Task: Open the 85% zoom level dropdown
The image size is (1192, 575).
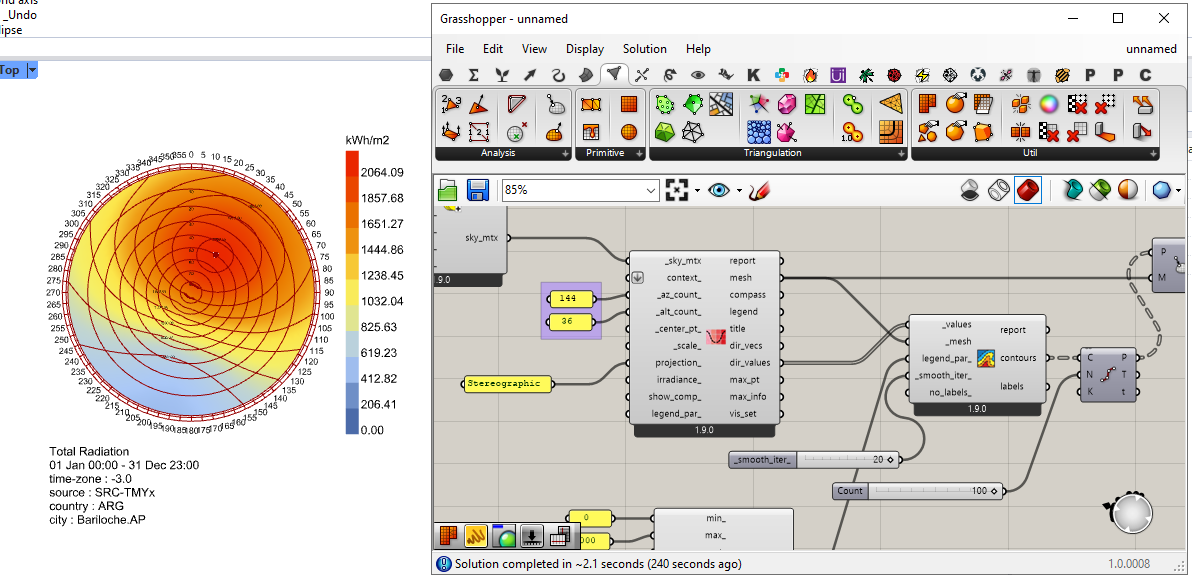Action: tap(651, 190)
